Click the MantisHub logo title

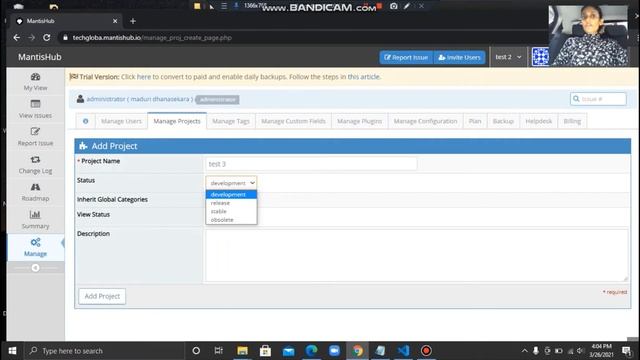[40, 57]
